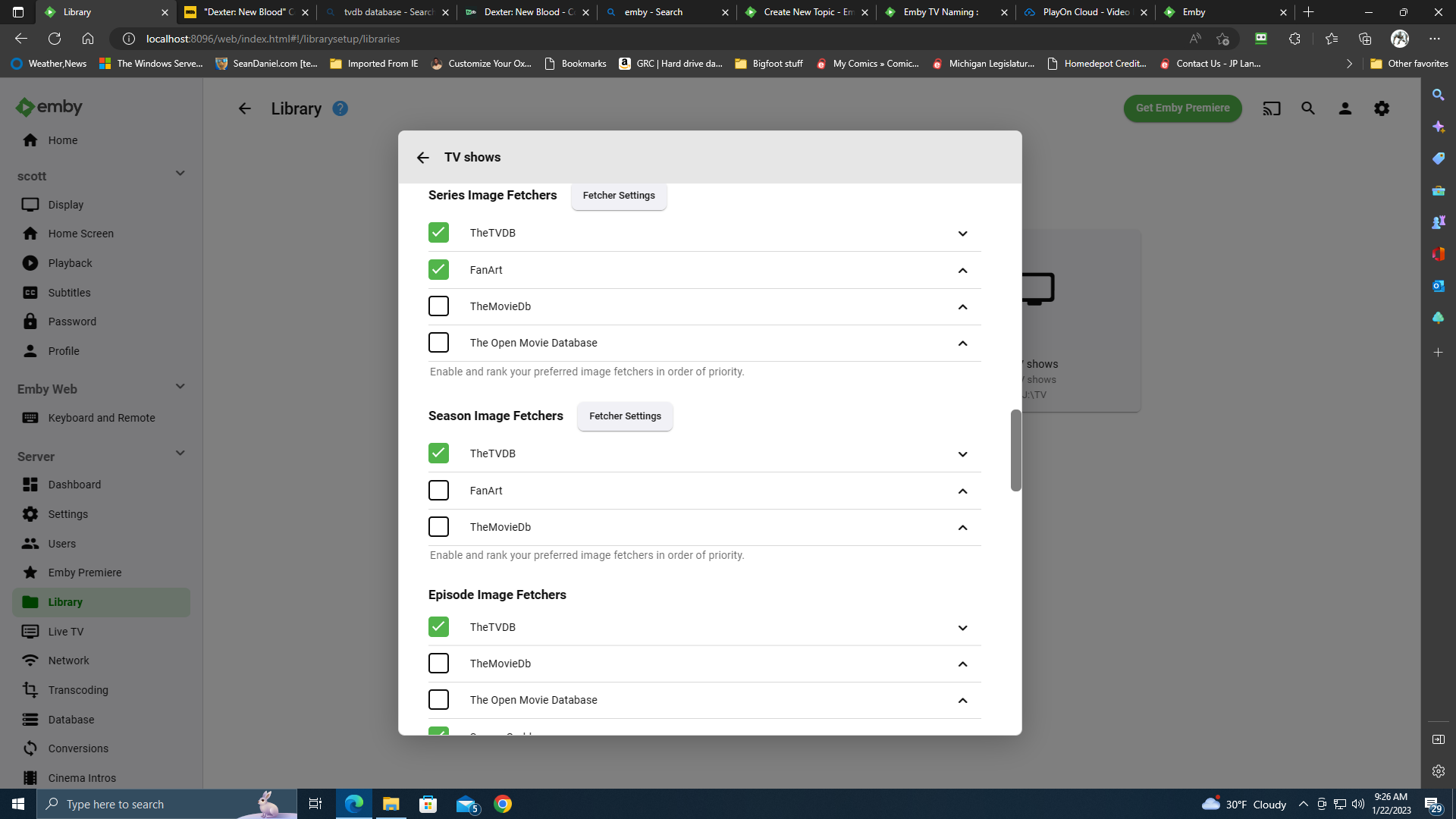
Task: Refresh the browser page
Action: [55, 39]
